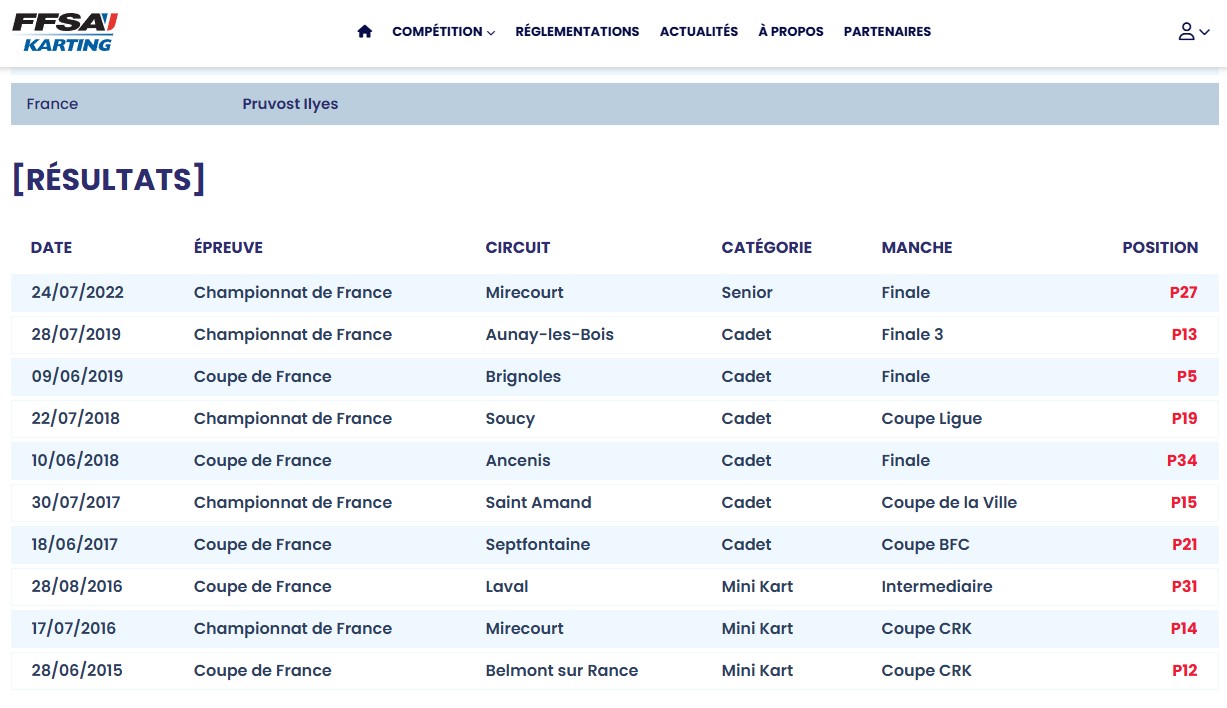Viewport: 1227px width, 708px height.
Task: Click the Date column header
Action: pos(51,248)
